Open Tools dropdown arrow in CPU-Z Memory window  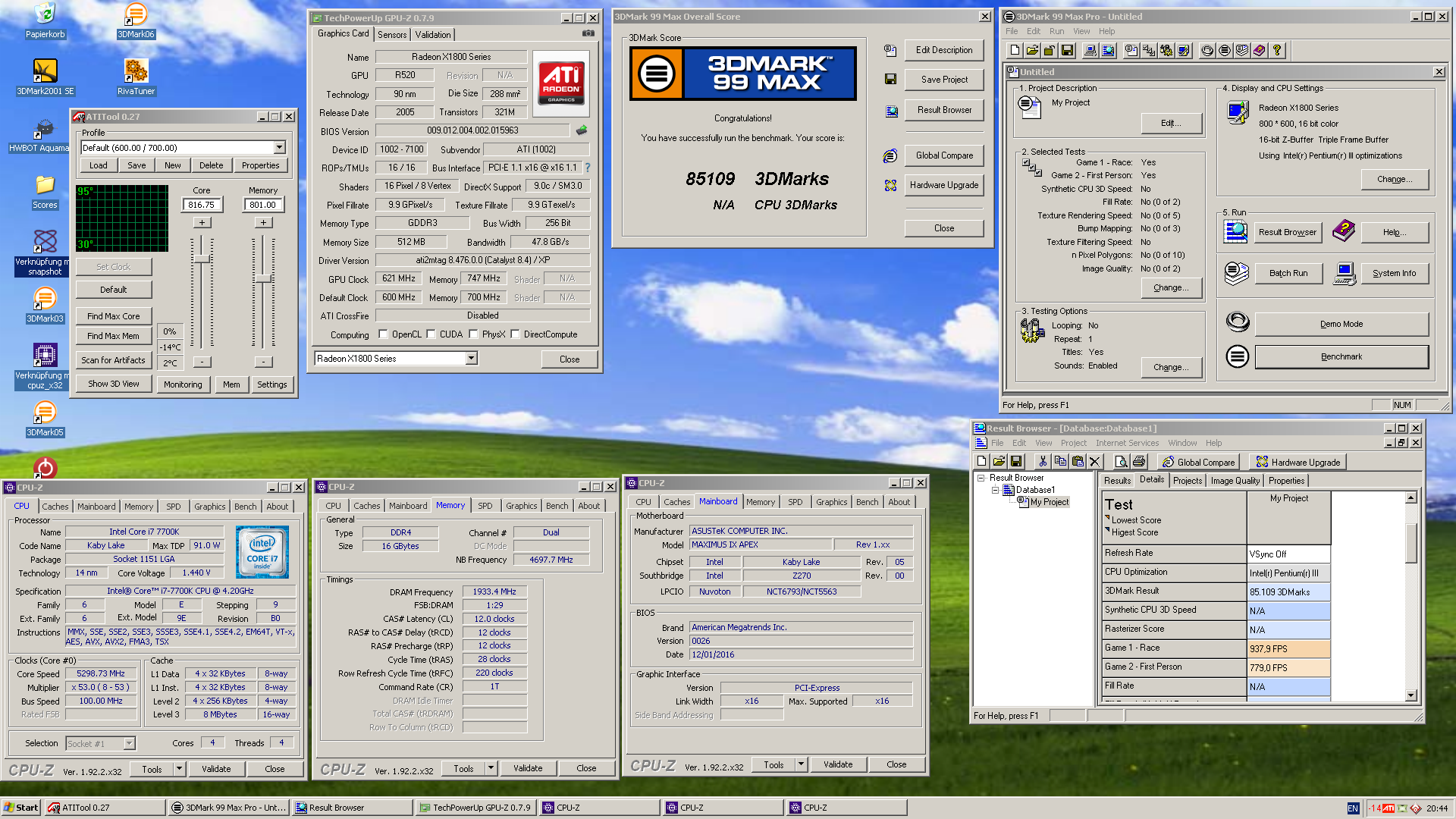(x=491, y=769)
